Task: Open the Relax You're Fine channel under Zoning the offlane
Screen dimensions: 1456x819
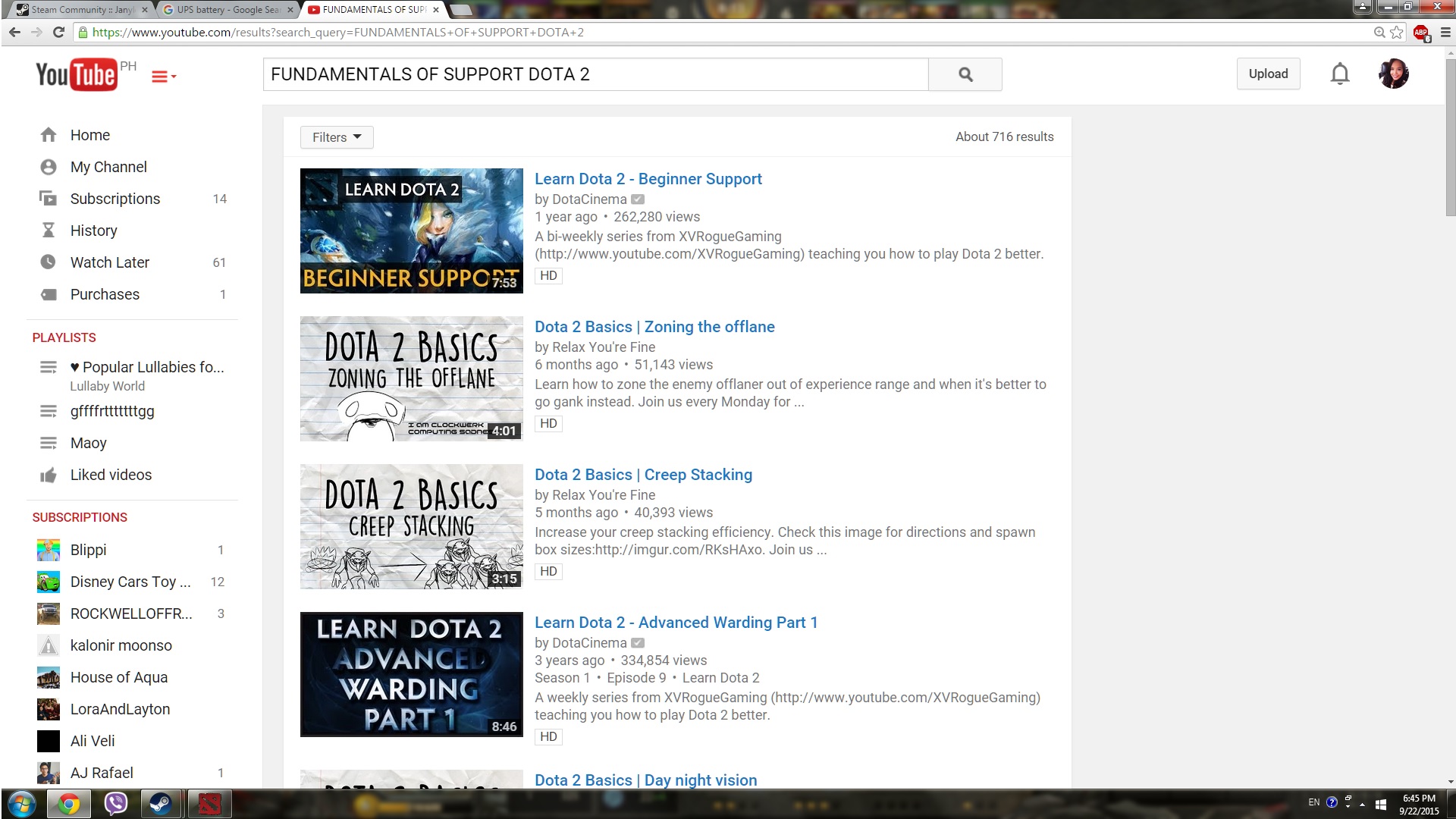Action: [x=604, y=347]
